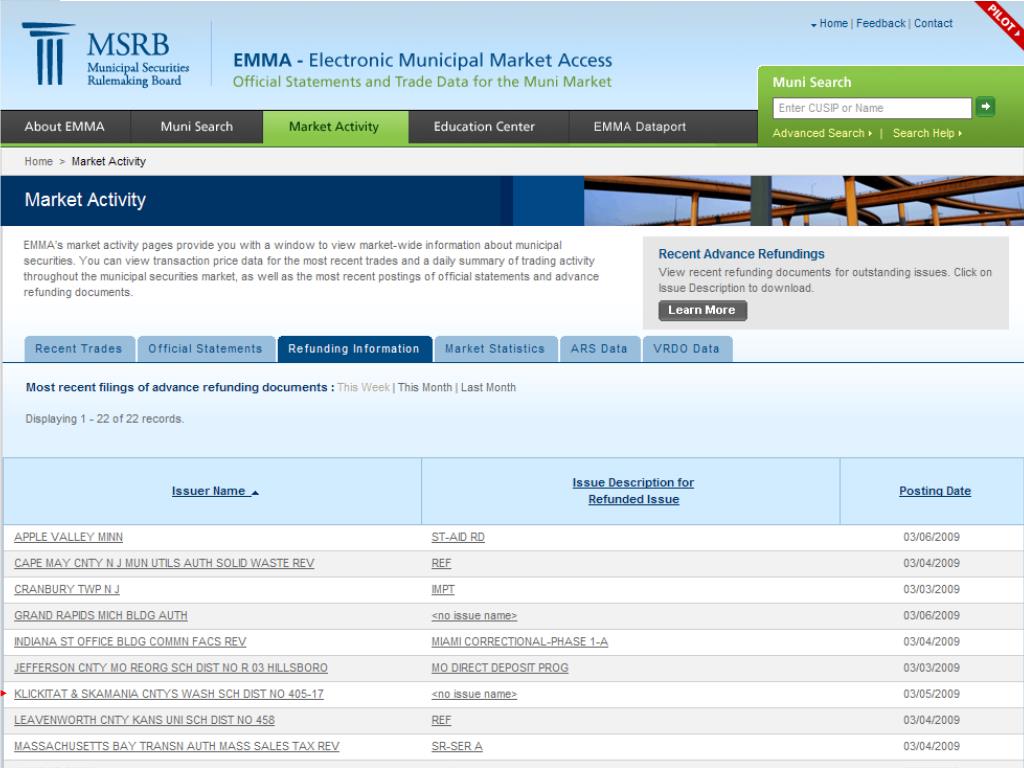Click 03/05/2009 posting date for Klickitat
Image resolution: width=1024 pixels, height=768 pixels.
tap(931, 694)
